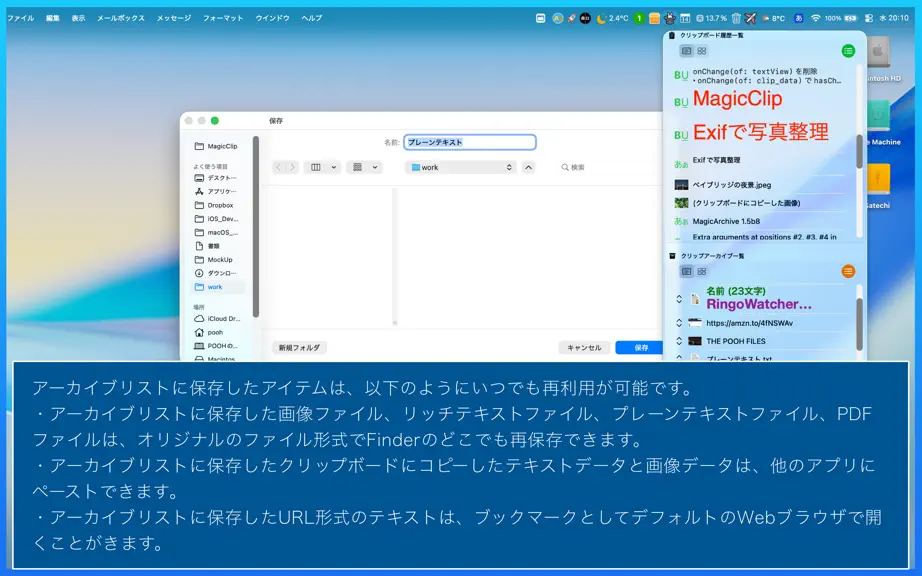Open the 編集 menu
922x576 pixels.
coord(53,18)
